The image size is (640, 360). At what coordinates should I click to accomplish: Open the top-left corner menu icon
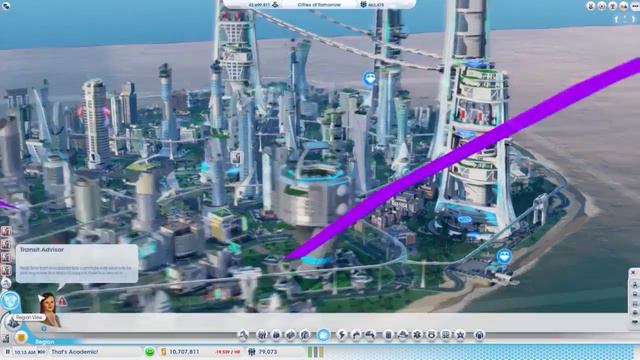[6, 5]
